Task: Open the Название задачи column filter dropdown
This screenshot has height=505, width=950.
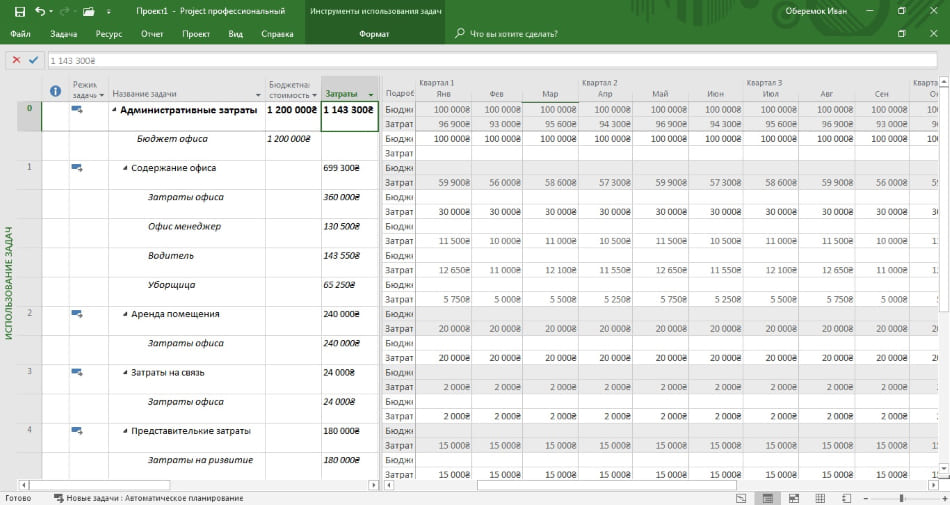Action: pyautogui.click(x=258, y=95)
